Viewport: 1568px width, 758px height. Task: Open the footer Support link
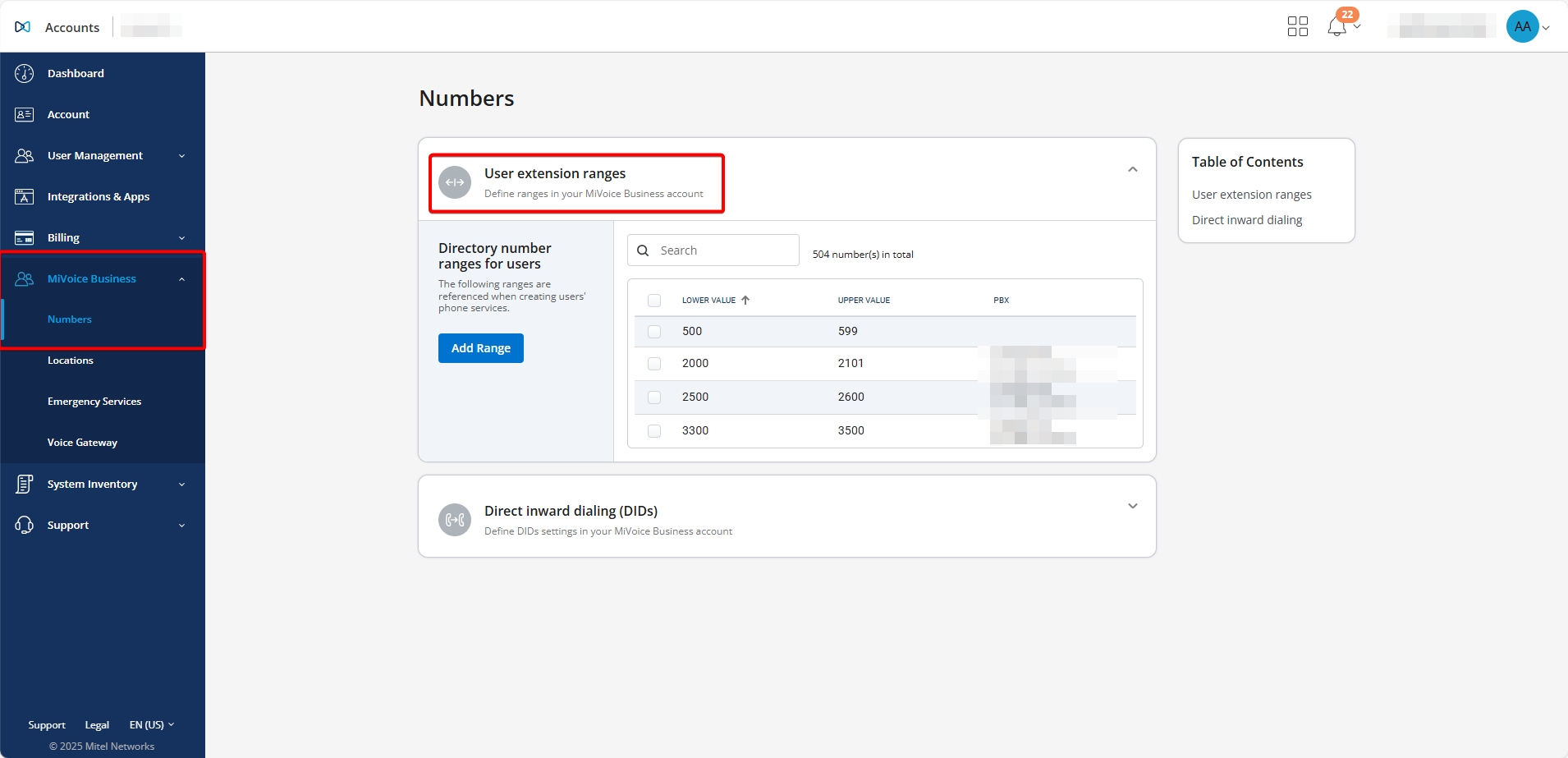(x=47, y=725)
